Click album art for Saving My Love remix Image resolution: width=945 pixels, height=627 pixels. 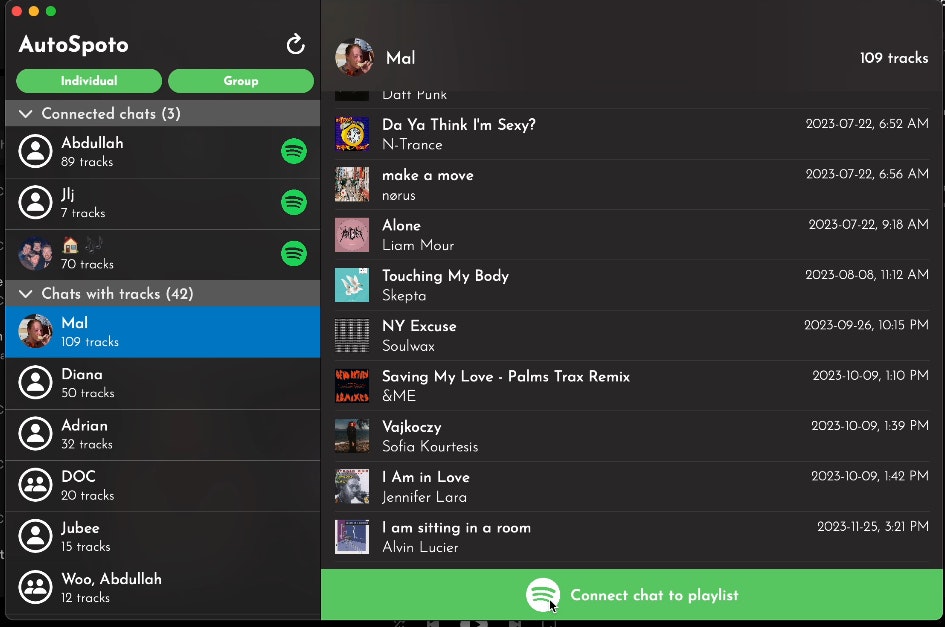352,386
